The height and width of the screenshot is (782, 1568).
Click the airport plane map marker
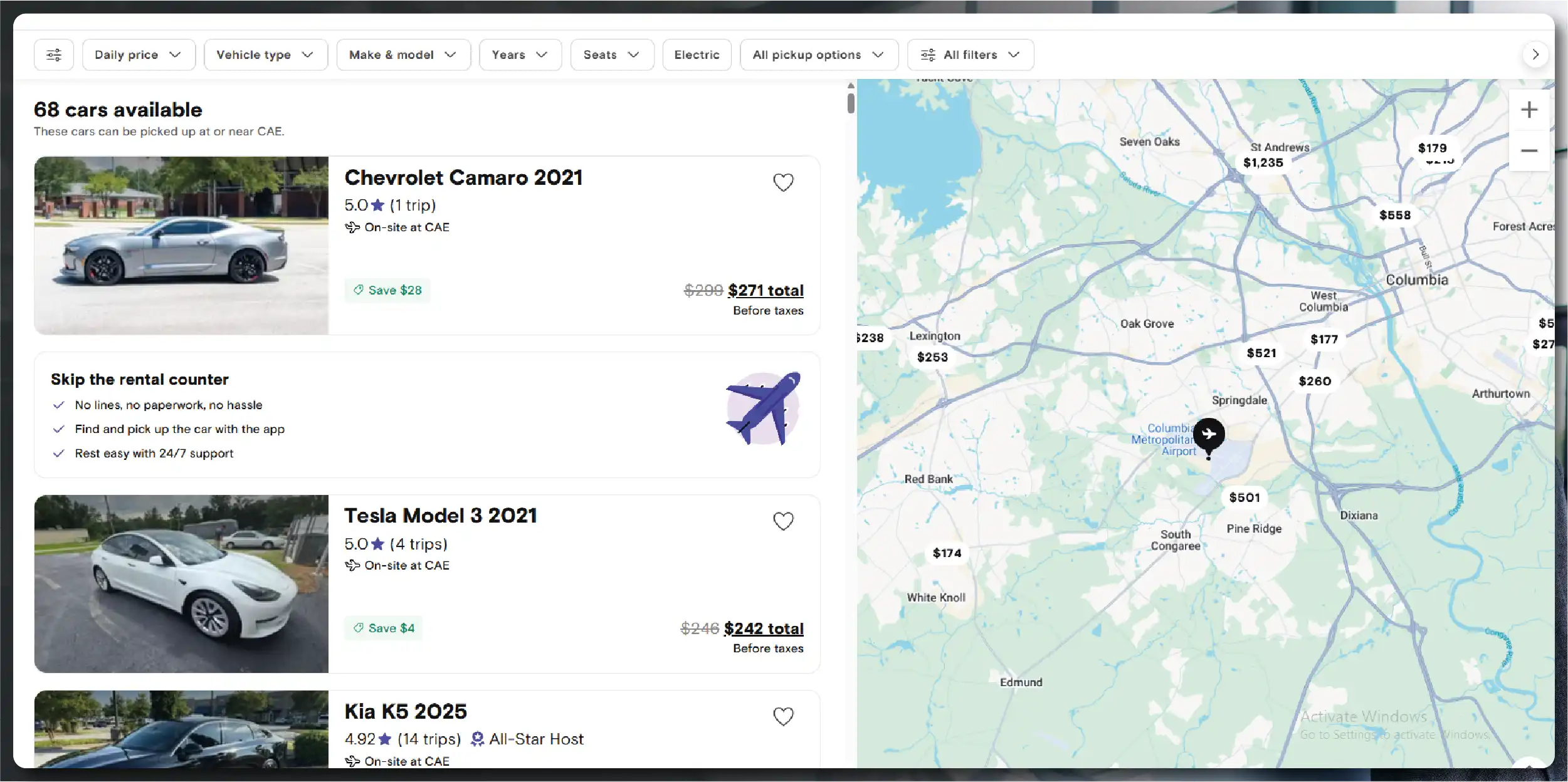click(x=1208, y=434)
